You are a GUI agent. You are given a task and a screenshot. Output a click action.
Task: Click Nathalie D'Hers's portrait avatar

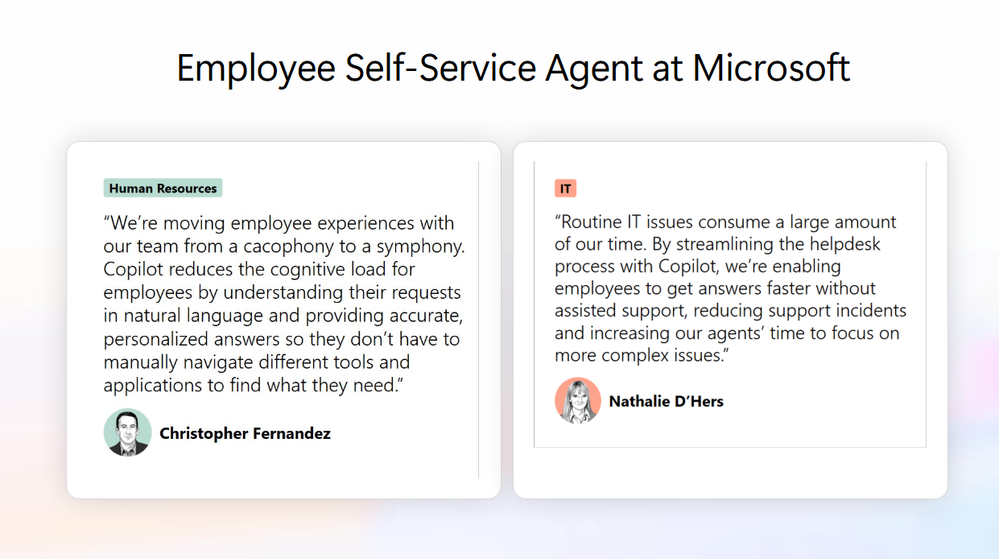[x=578, y=401]
